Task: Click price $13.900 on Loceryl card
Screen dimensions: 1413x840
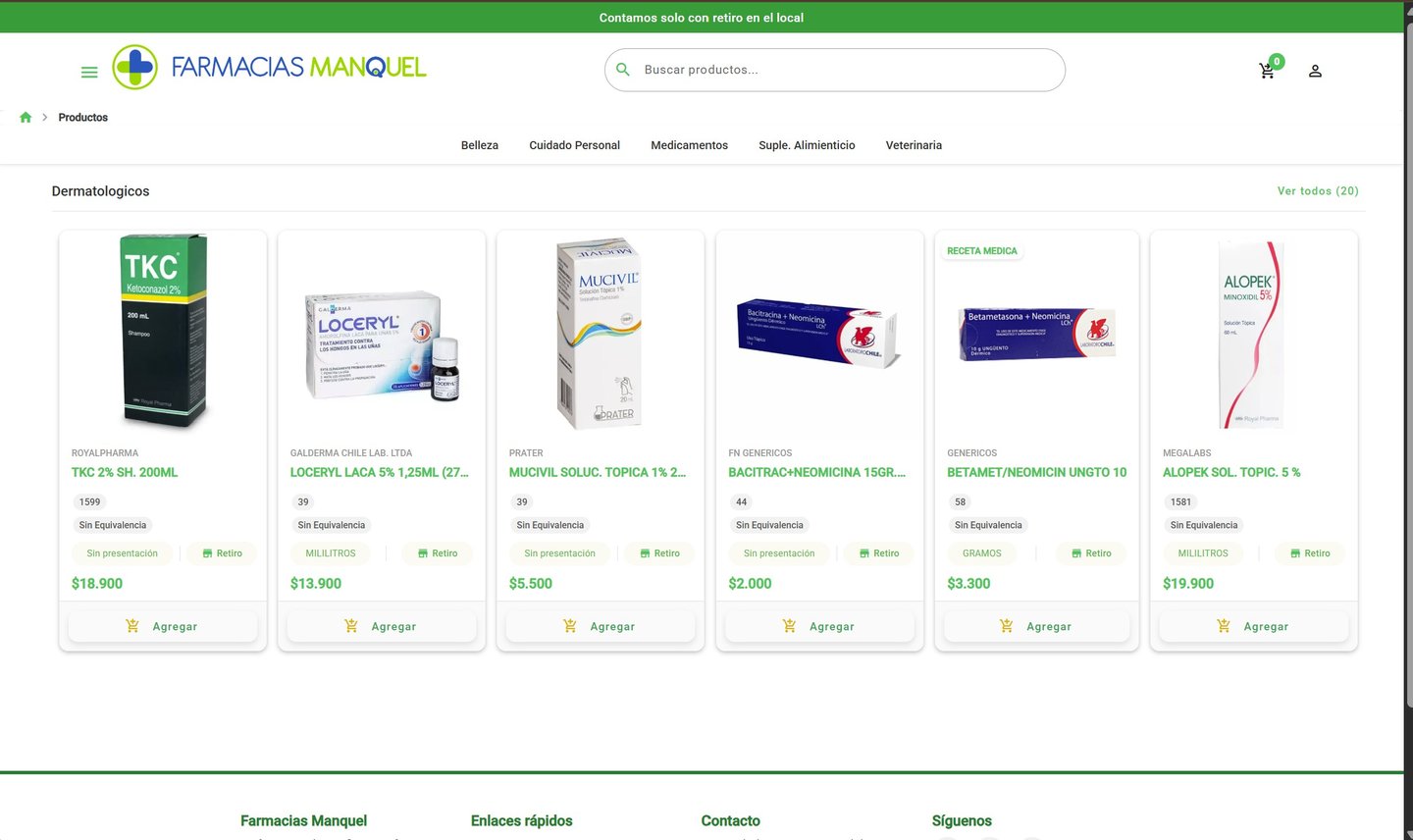Action: 316,584
